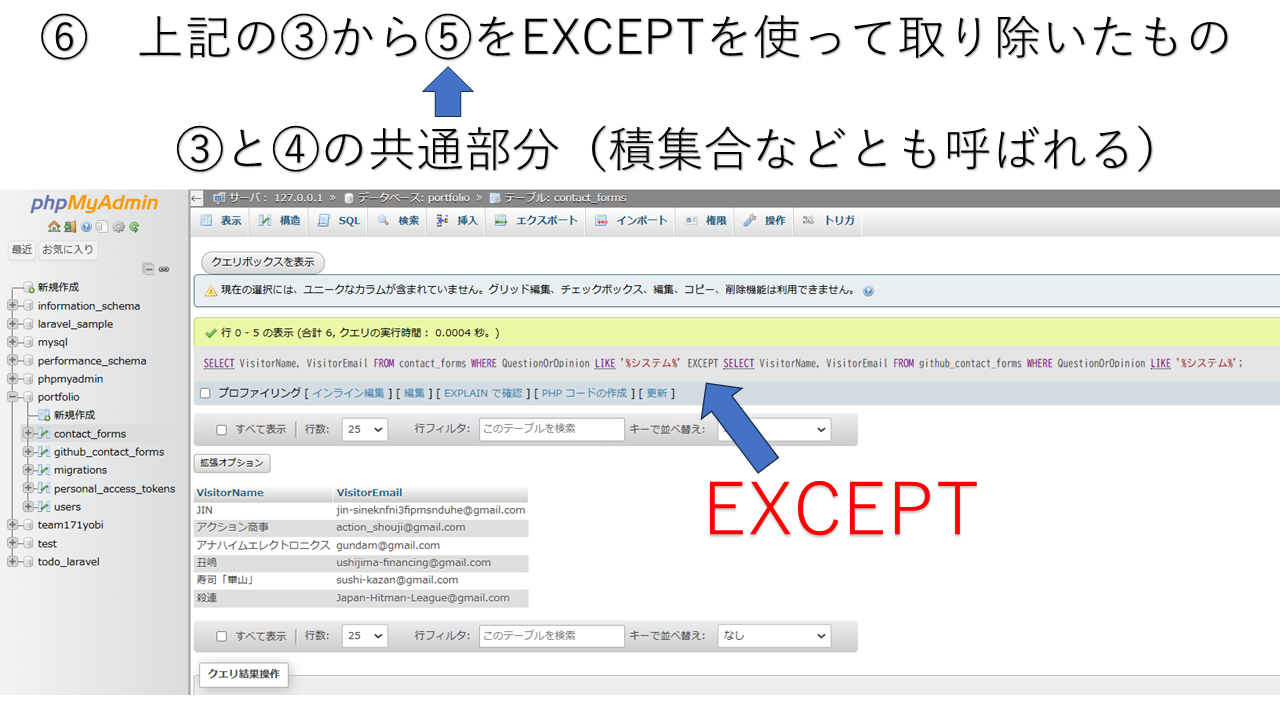Check the プロファイリング checkbox

(205, 392)
